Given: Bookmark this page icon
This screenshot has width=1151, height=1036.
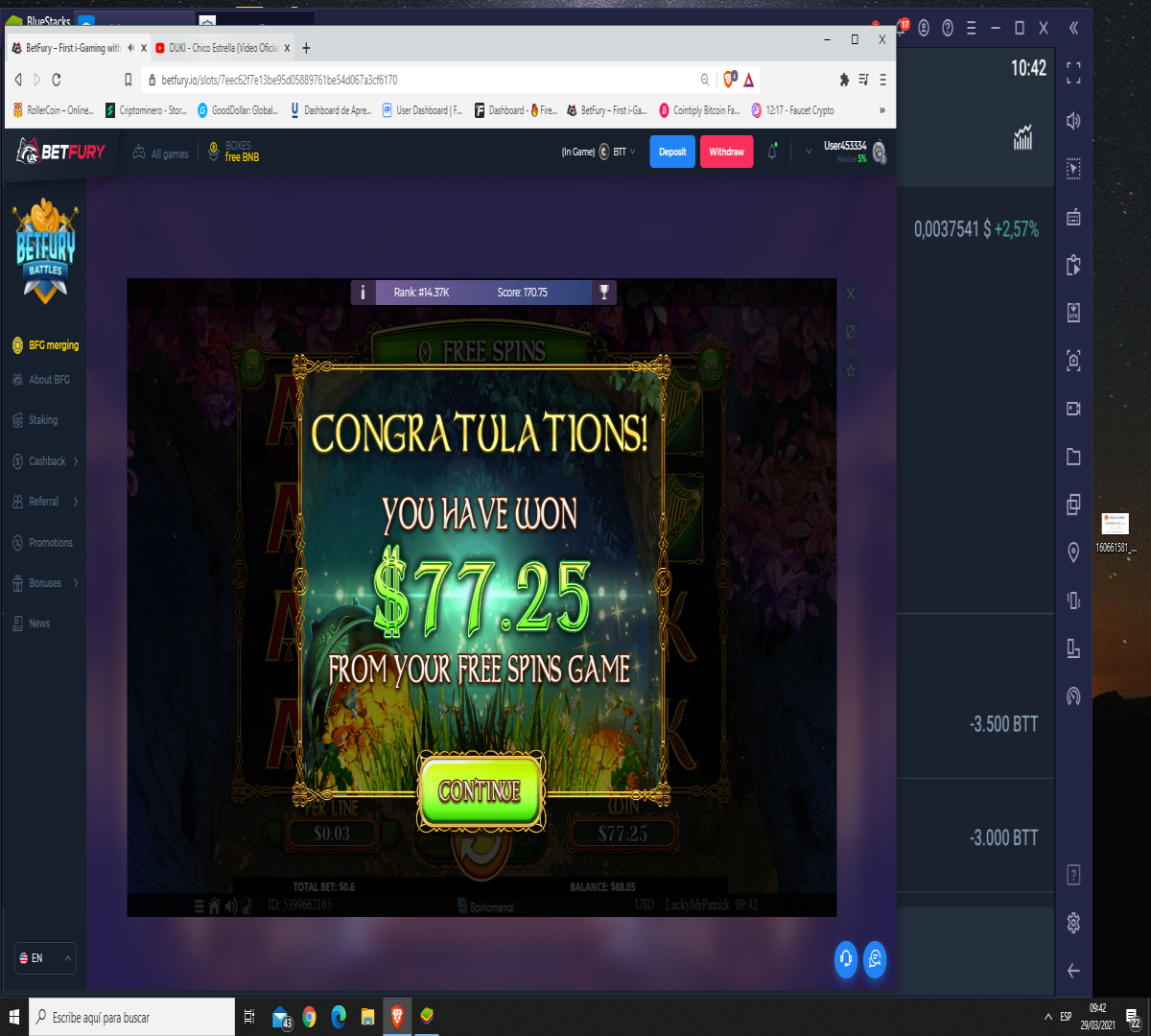Looking at the screenshot, I should point(128,80).
